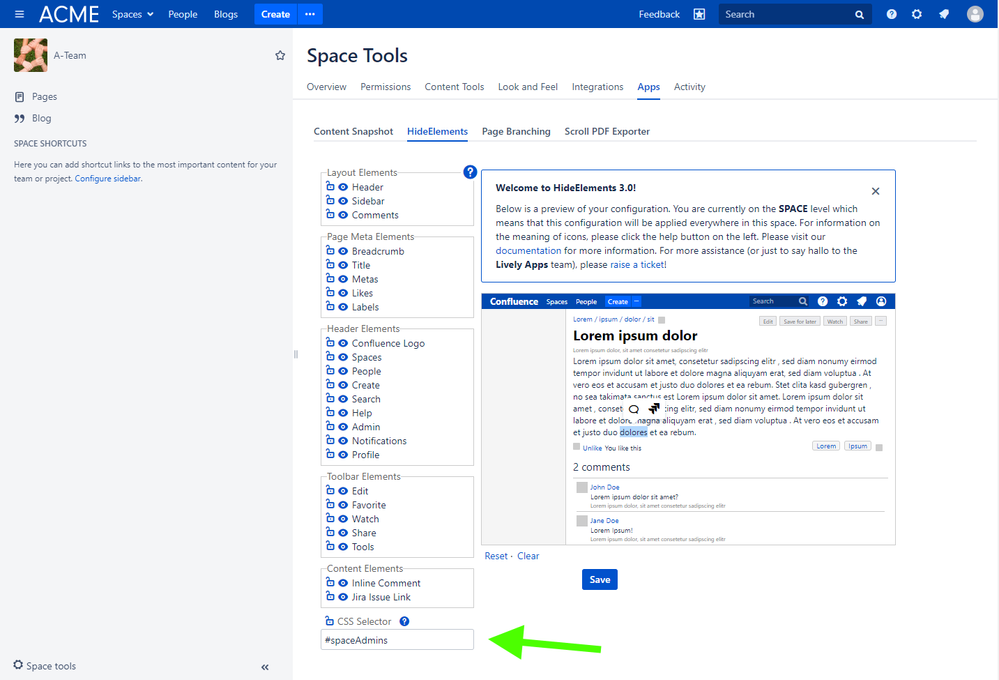The width and height of the screenshot is (999, 680).
Task: Toggle the eye visibility for Likes
Action: pyautogui.click(x=343, y=293)
